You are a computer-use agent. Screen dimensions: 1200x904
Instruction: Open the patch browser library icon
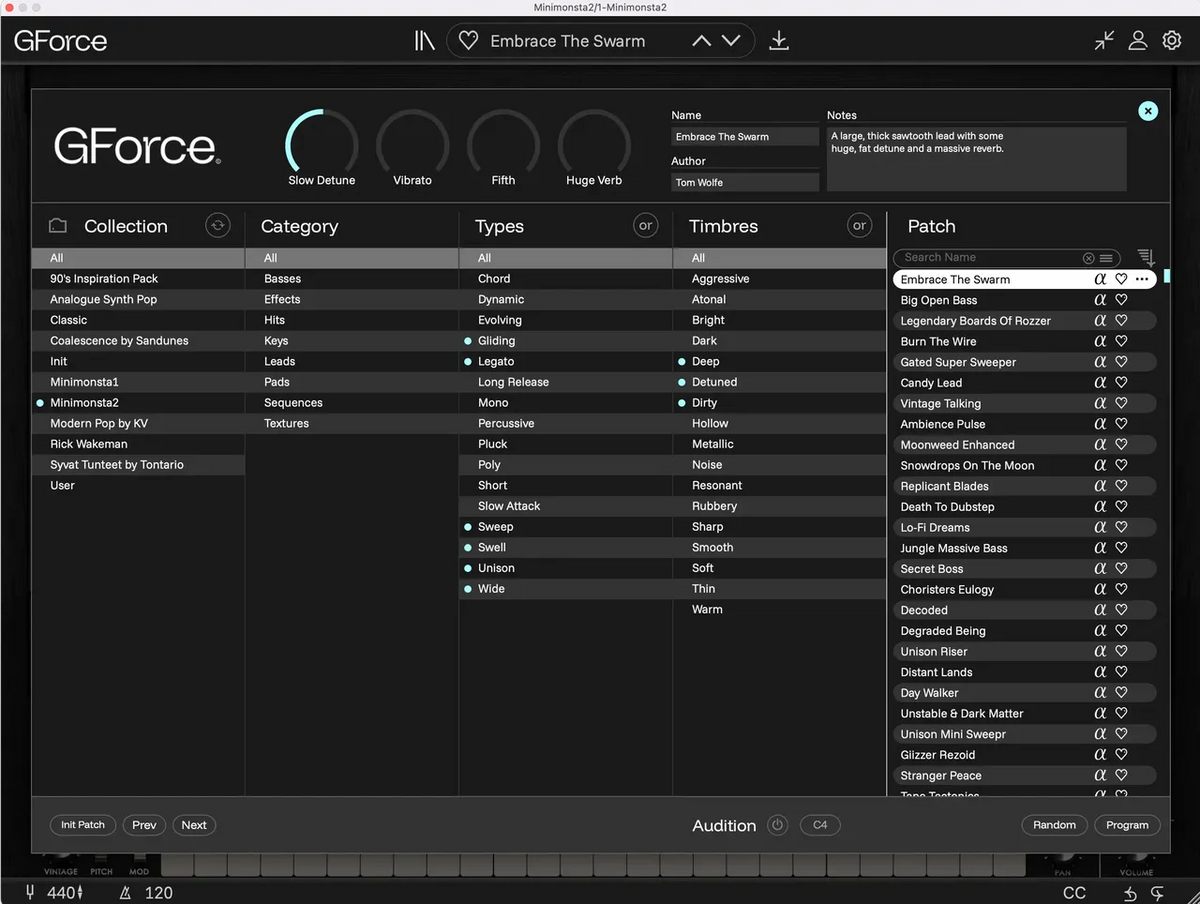(425, 41)
